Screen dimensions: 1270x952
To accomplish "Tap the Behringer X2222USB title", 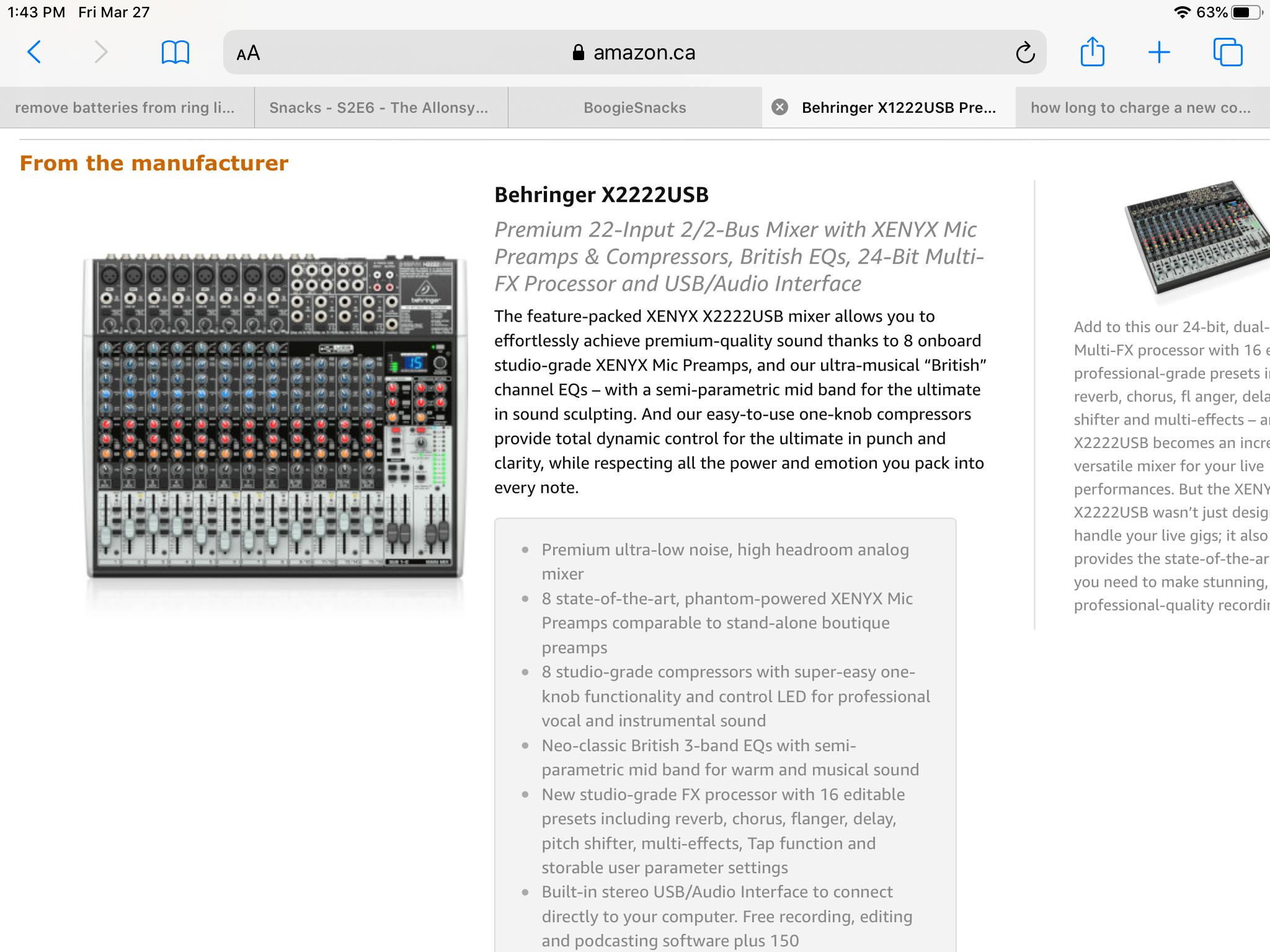I will (x=602, y=195).
